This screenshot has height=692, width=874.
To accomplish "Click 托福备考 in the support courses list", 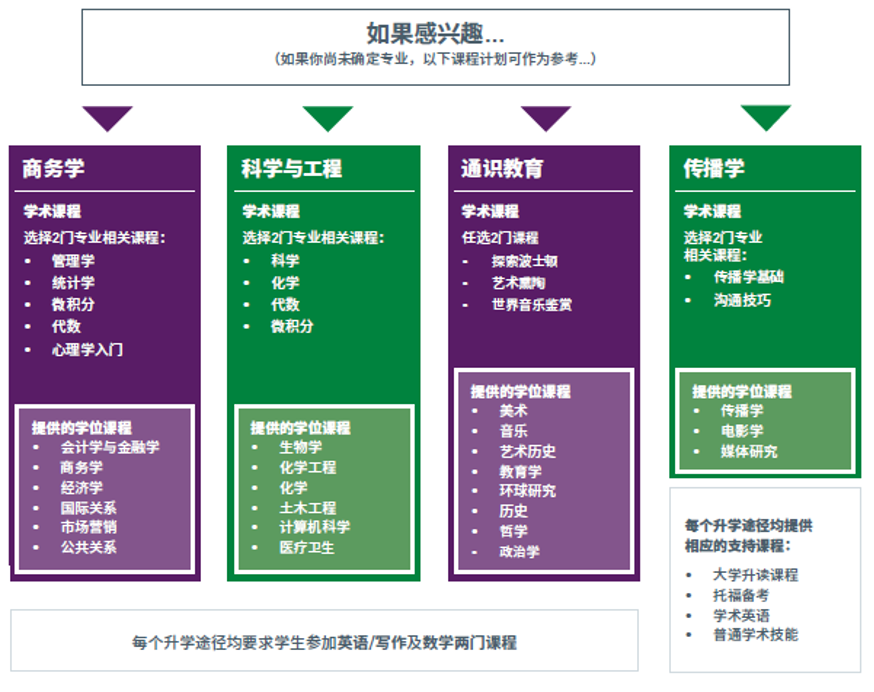I will (741, 595).
